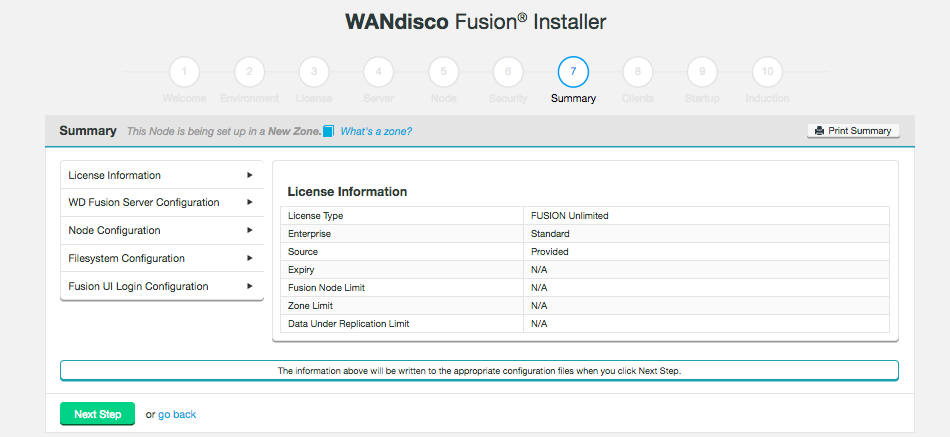Viewport: 950px width, 437px height.
Task: Click step 4 Server circle
Action: 379,72
